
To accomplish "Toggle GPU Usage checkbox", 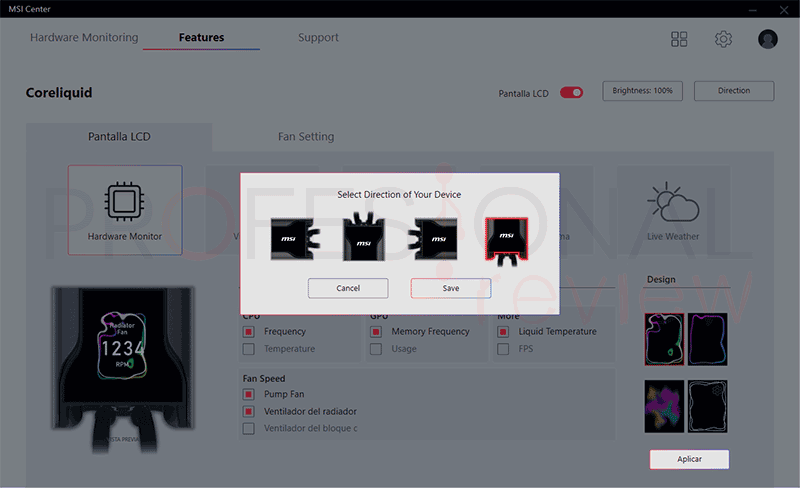I will [376, 349].
